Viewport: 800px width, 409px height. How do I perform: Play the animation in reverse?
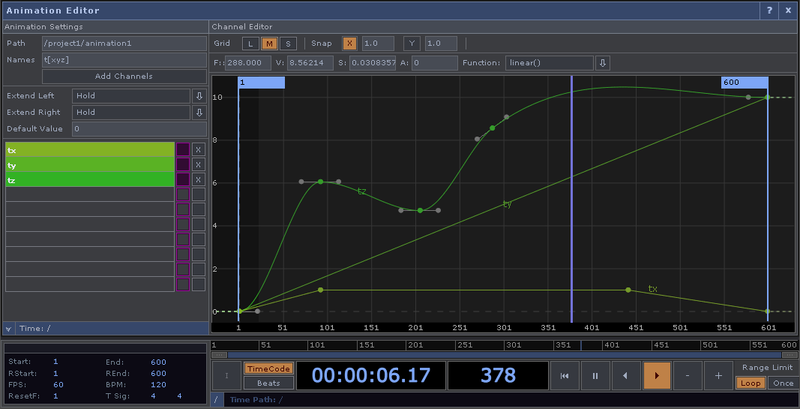pos(626,376)
